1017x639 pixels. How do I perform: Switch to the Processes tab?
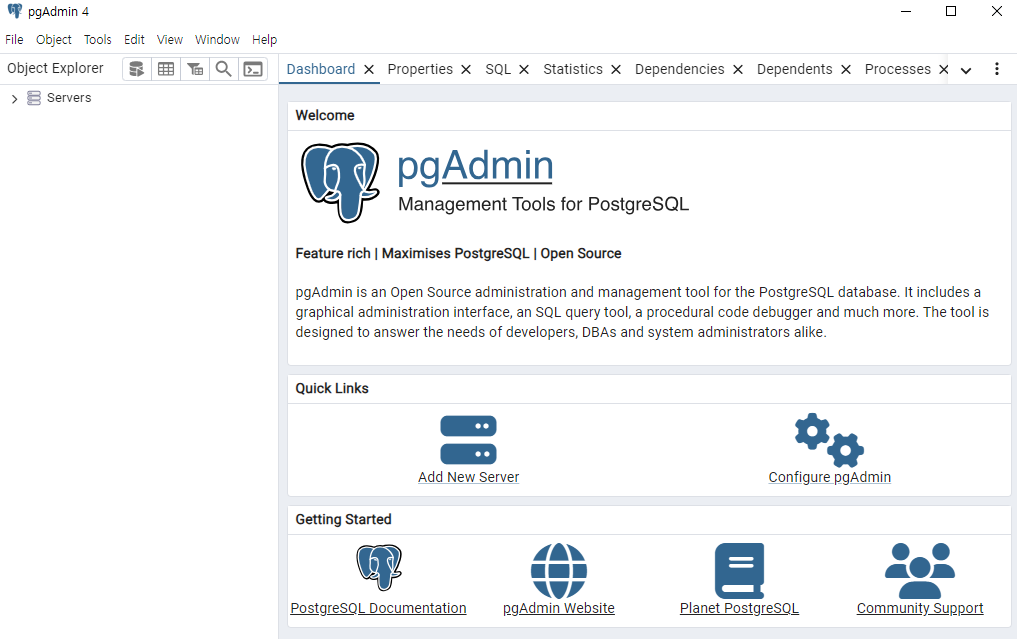pos(897,69)
